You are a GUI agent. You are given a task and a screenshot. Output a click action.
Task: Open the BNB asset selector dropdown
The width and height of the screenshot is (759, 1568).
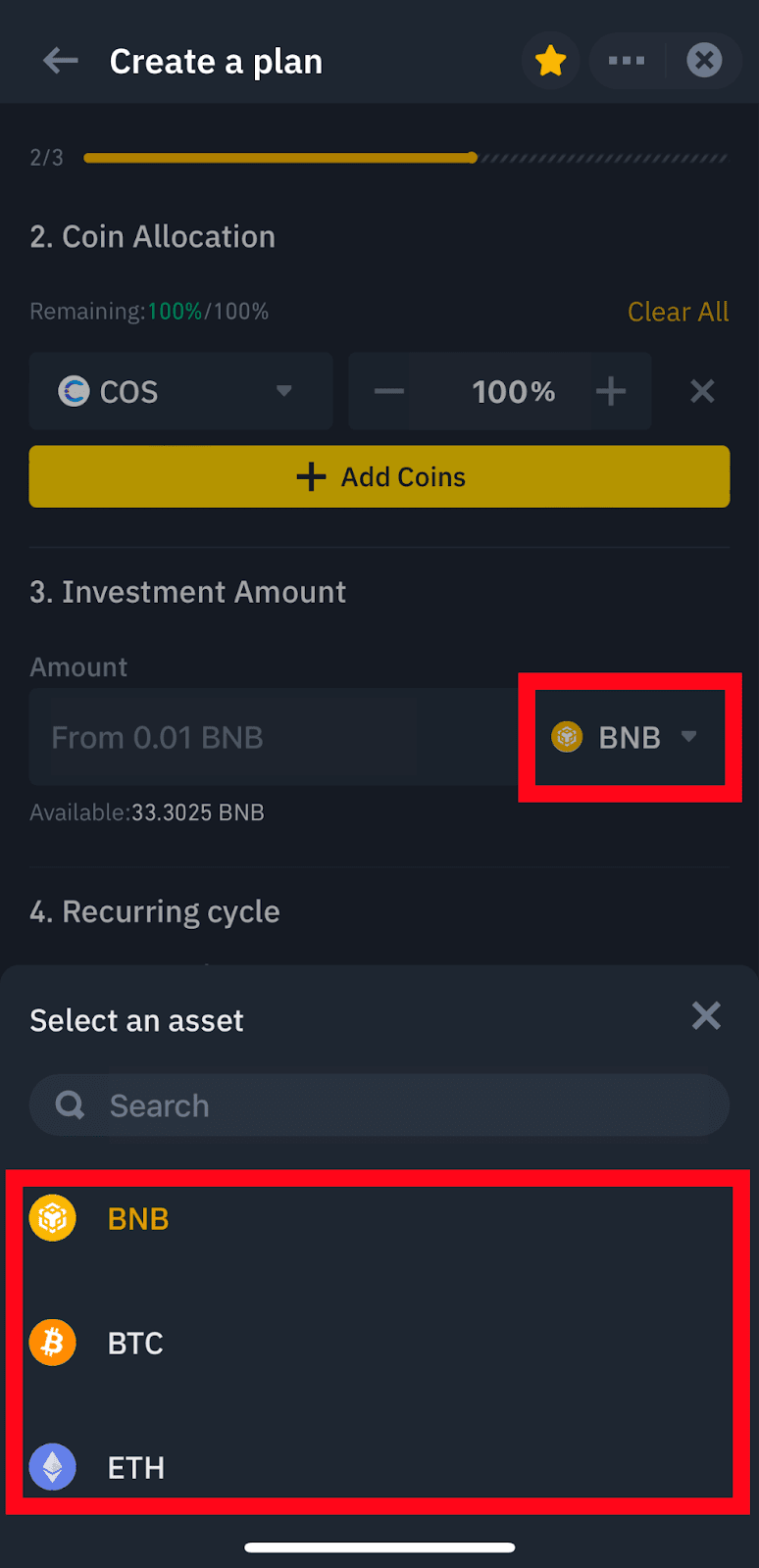[x=629, y=737]
